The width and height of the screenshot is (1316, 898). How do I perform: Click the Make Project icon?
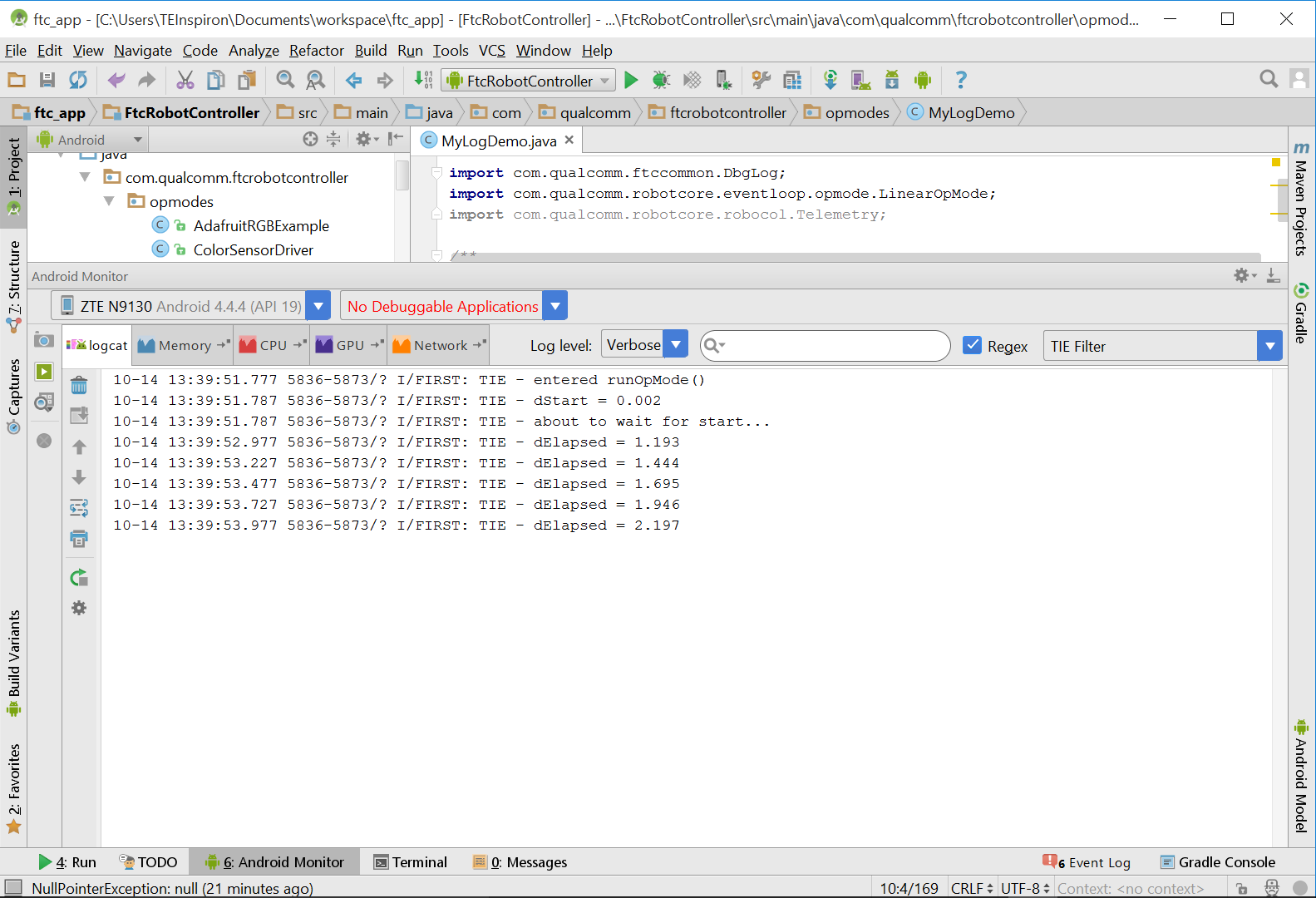[x=423, y=80]
